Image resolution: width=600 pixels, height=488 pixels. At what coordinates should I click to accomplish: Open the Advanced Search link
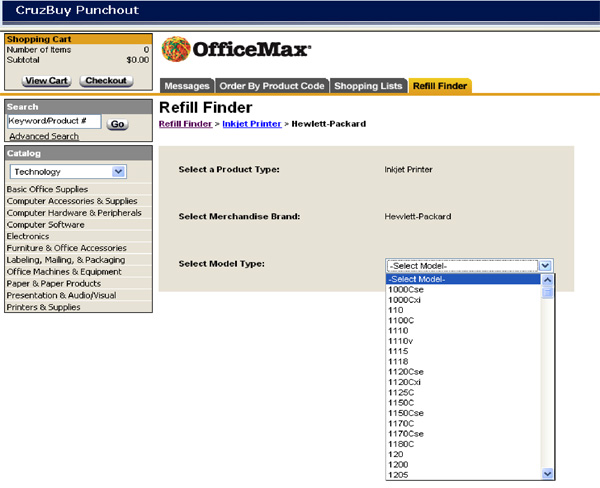44,136
